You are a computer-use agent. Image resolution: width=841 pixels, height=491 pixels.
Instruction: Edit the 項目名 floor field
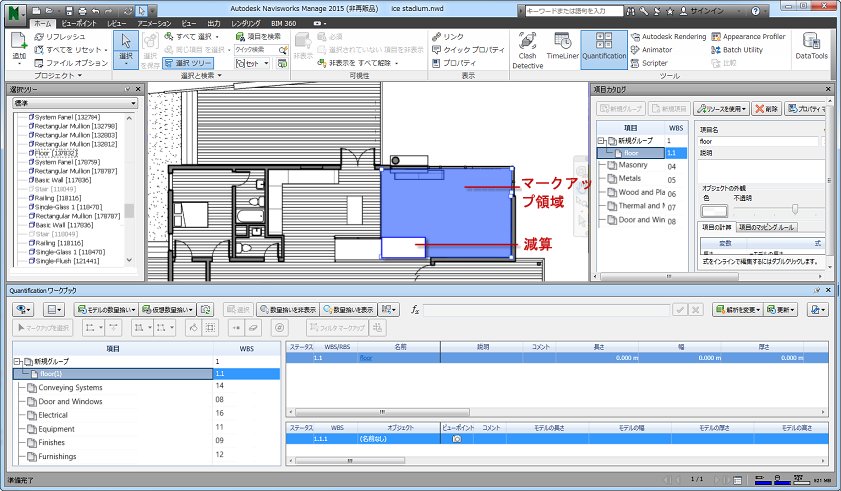click(758, 142)
